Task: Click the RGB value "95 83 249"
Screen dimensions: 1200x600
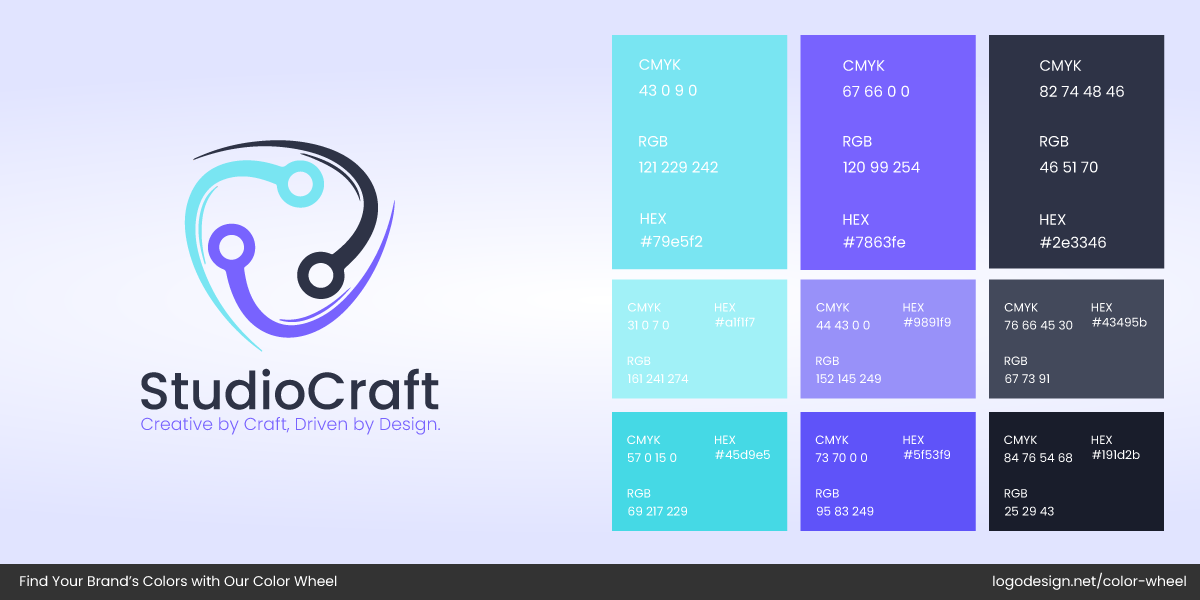Action: tap(844, 511)
